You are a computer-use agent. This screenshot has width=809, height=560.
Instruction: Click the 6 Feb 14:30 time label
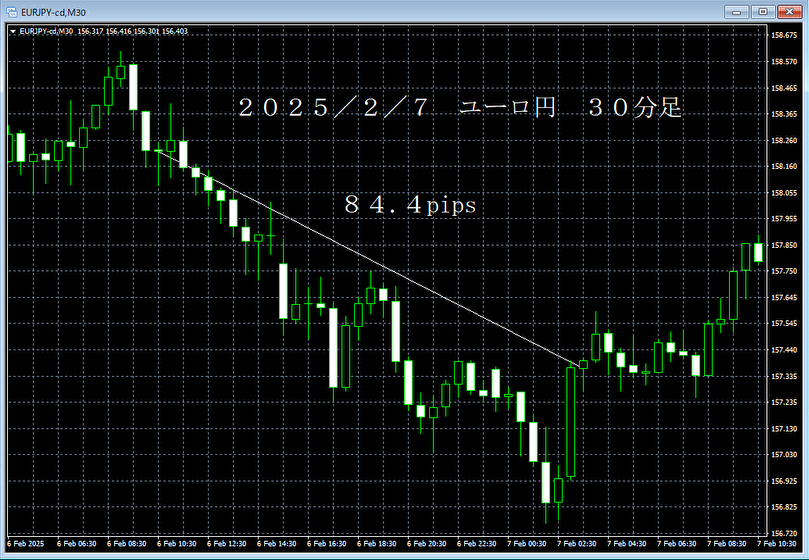click(x=277, y=543)
